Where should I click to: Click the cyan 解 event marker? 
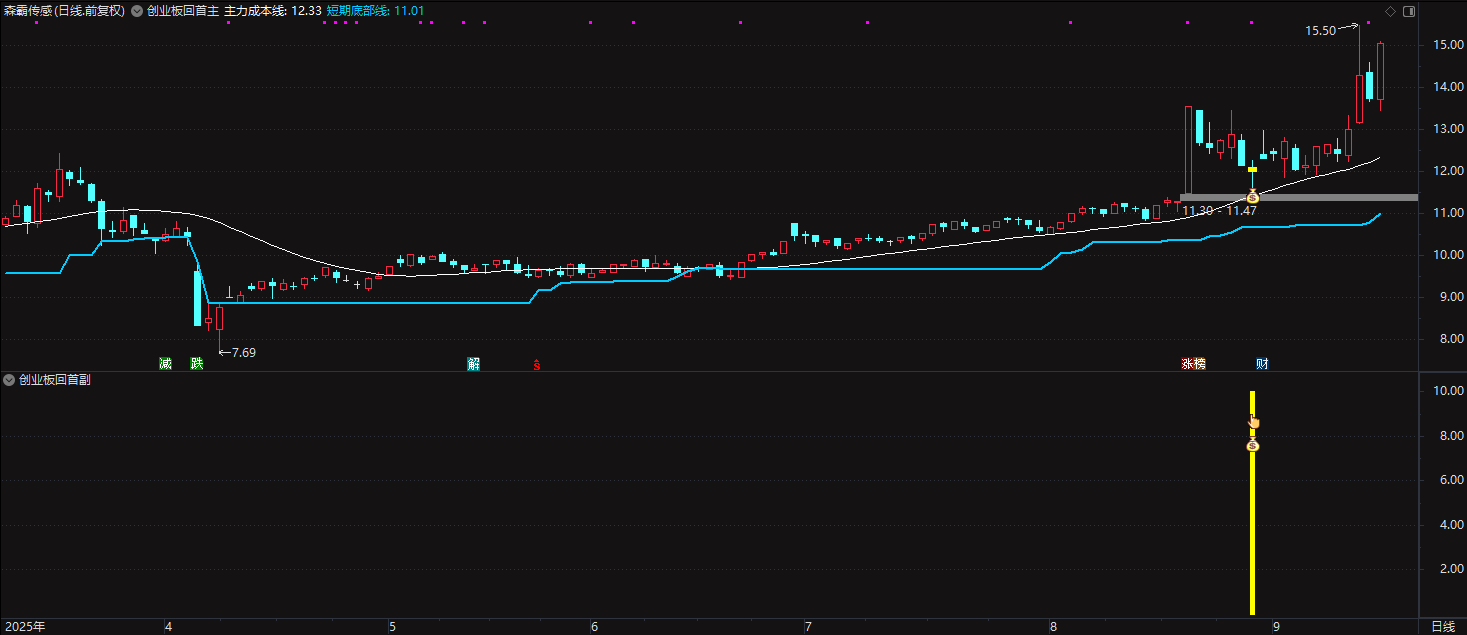pyautogui.click(x=473, y=364)
